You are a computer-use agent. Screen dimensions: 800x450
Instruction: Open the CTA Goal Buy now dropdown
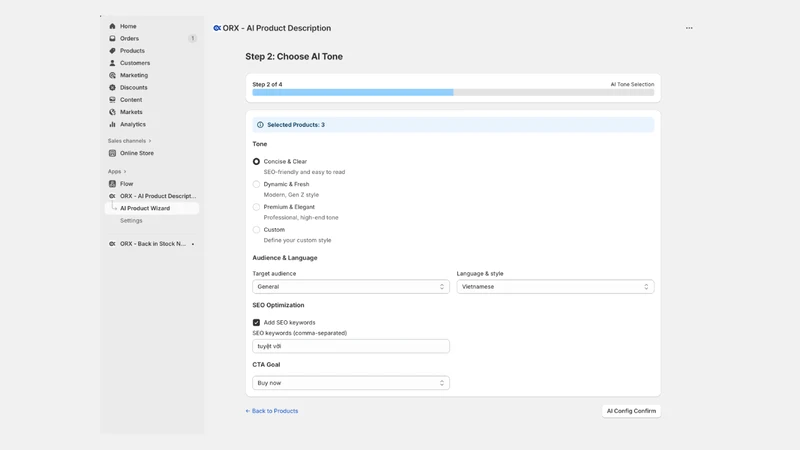coord(351,383)
